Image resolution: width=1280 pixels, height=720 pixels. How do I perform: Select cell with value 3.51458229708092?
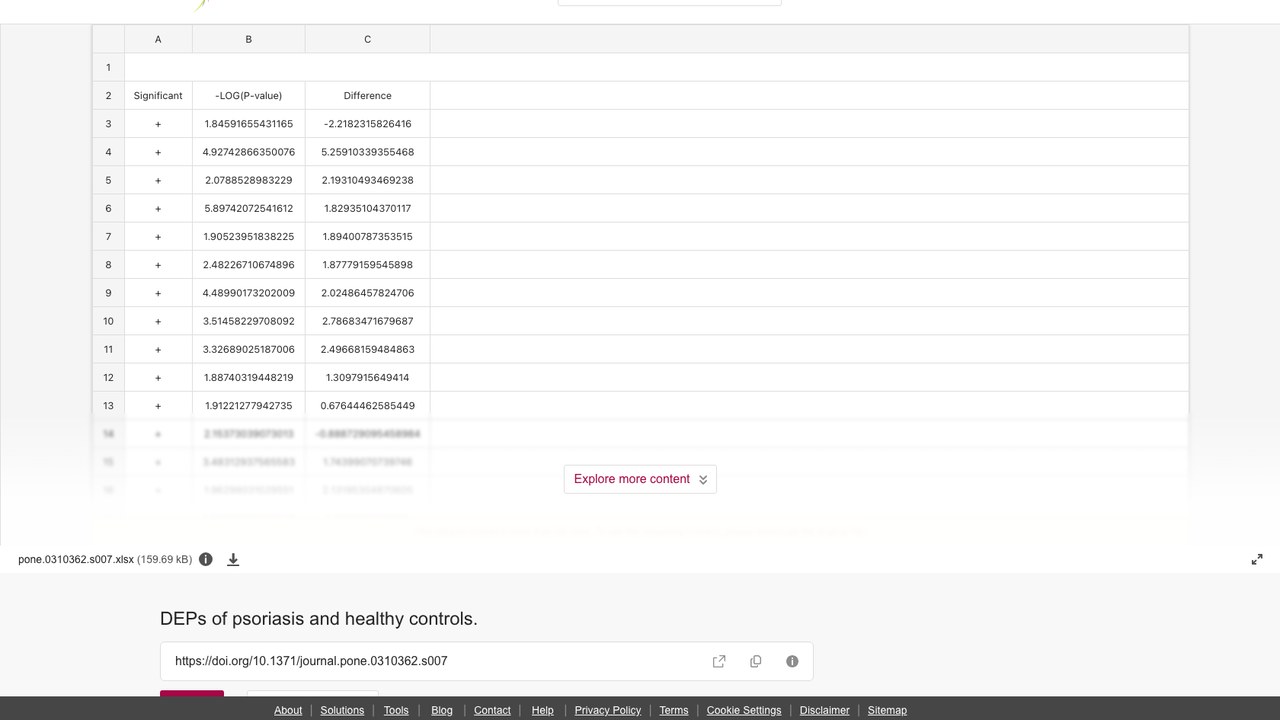[x=249, y=321]
